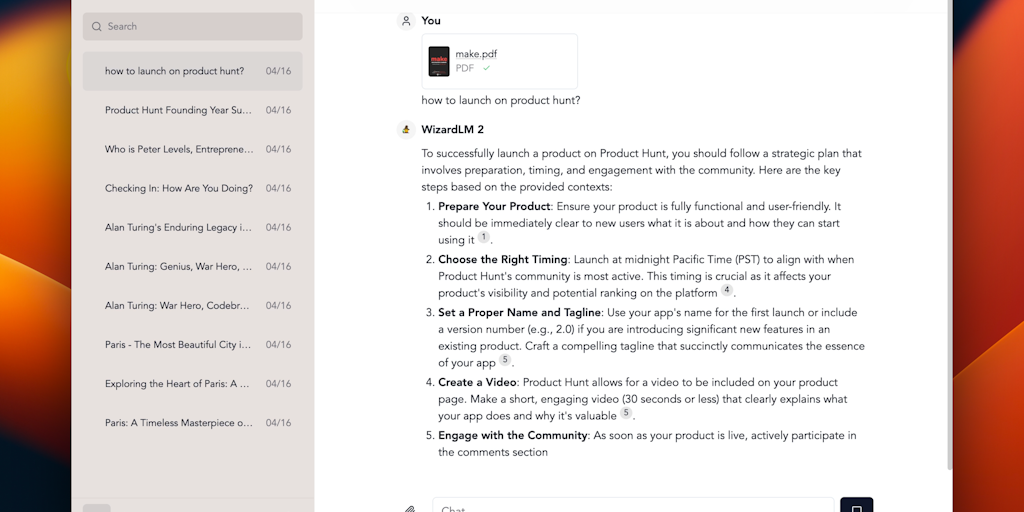Click the search magnifier icon
Image resolution: width=1024 pixels, height=512 pixels.
97,27
